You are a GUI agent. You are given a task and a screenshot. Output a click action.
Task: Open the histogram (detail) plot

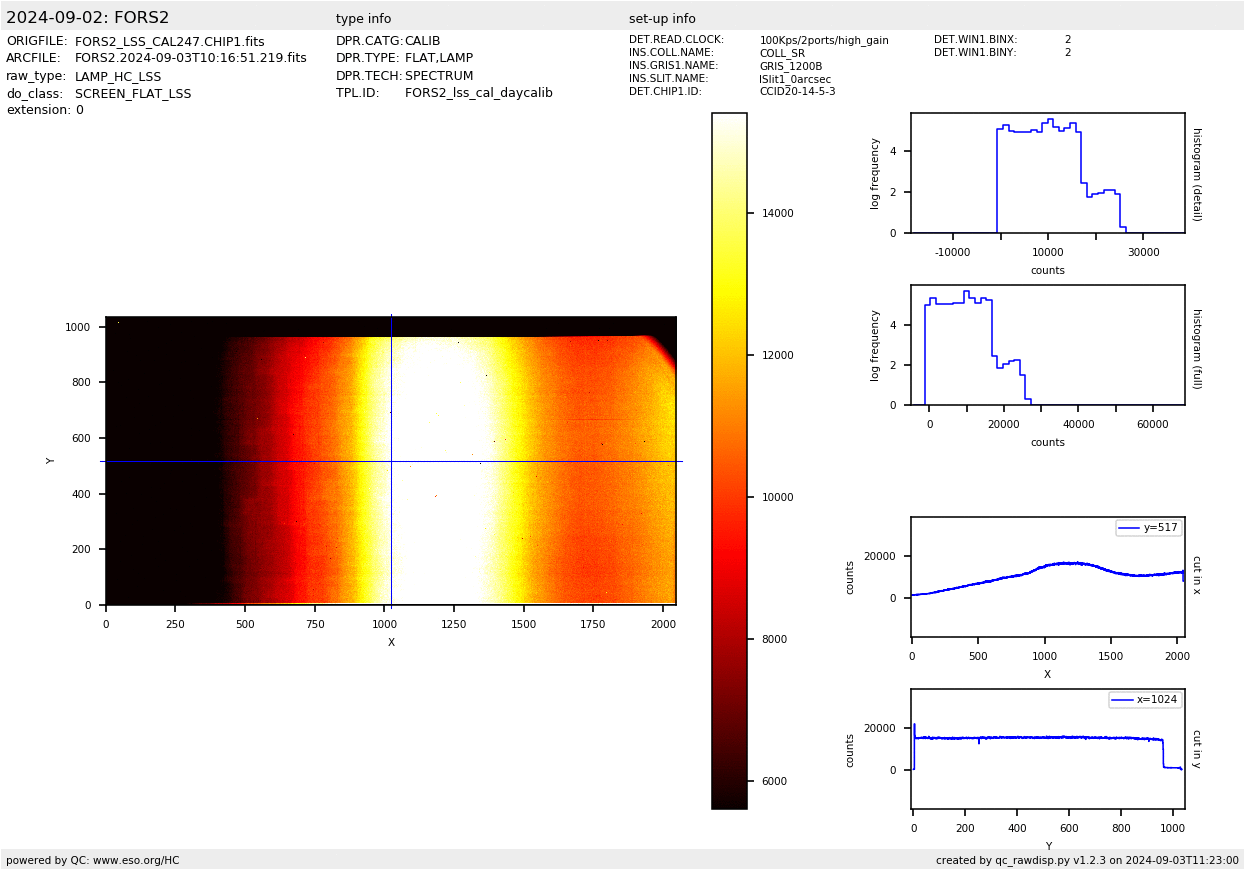(1047, 173)
